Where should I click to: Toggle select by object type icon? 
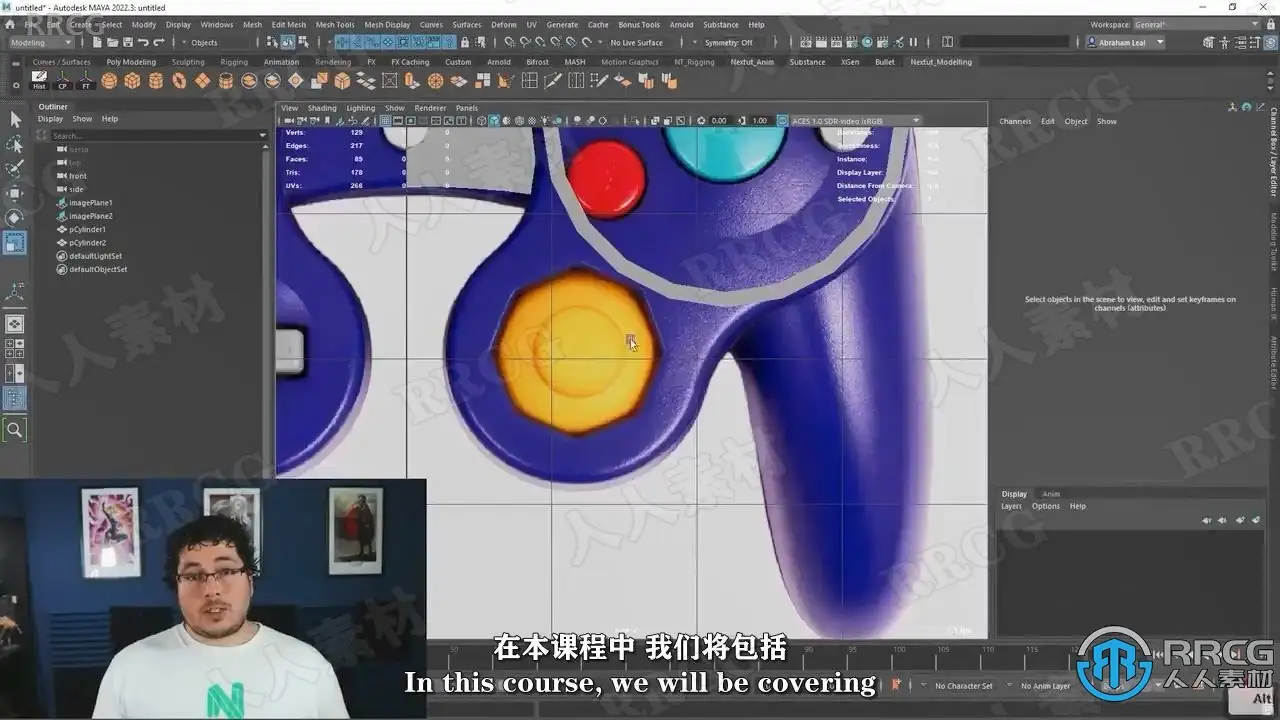point(288,42)
